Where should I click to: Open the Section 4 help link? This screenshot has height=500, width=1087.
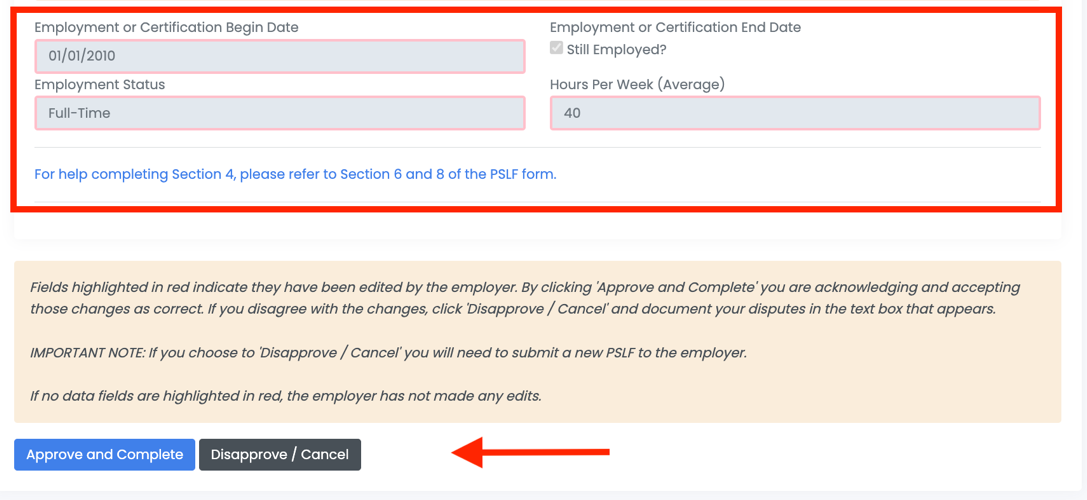(x=295, y=174)
